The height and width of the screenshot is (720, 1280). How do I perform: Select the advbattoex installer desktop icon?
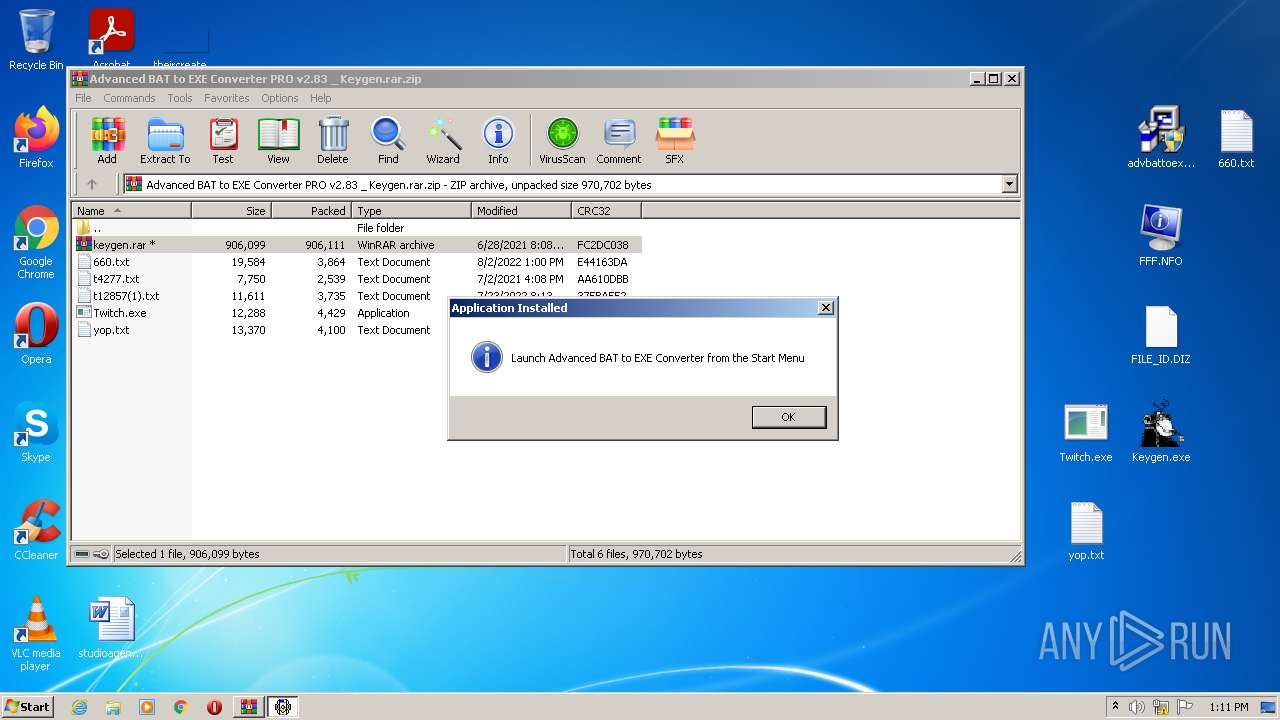(x=1161, y=138)
